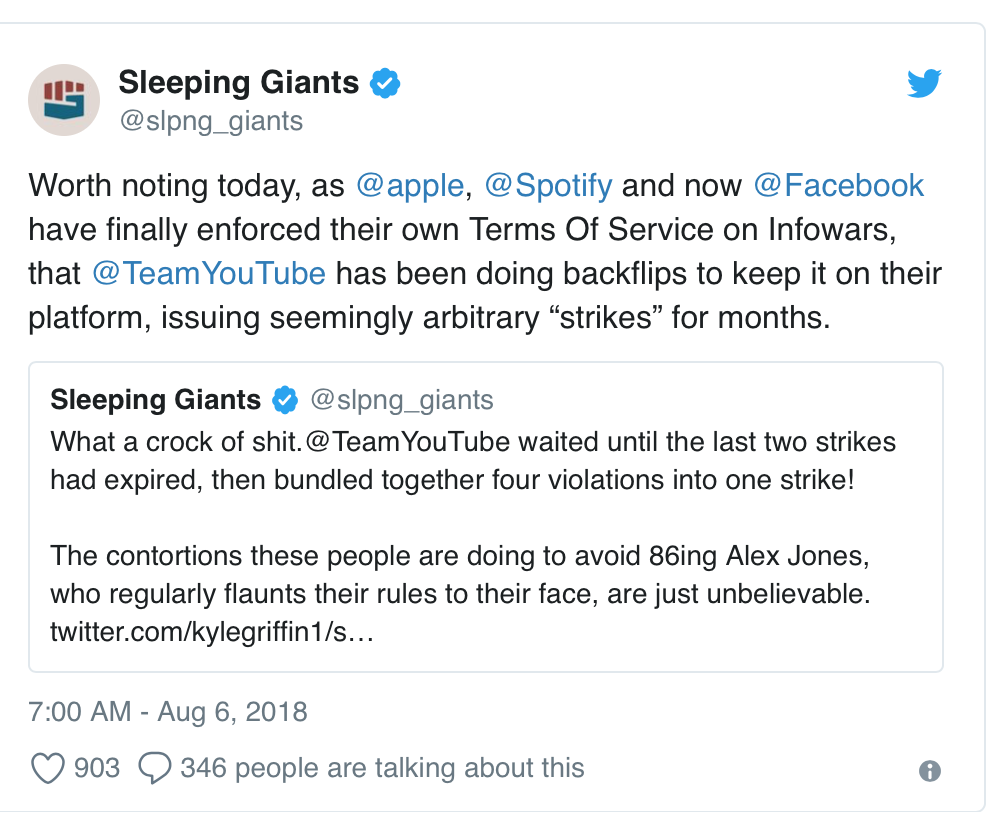Open the @TeamYouTube mention link
This screenshot has width=1004, height=820.
tap(209, 273)
